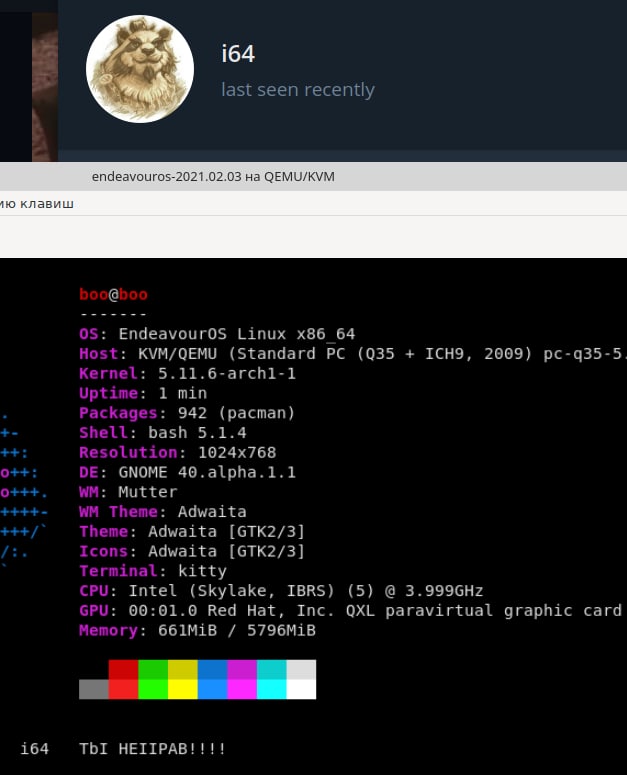Image resolution: width=627 pixels, height=775 pixels.
Task: Open the i64 panda profile avatar
Action: 140,69
